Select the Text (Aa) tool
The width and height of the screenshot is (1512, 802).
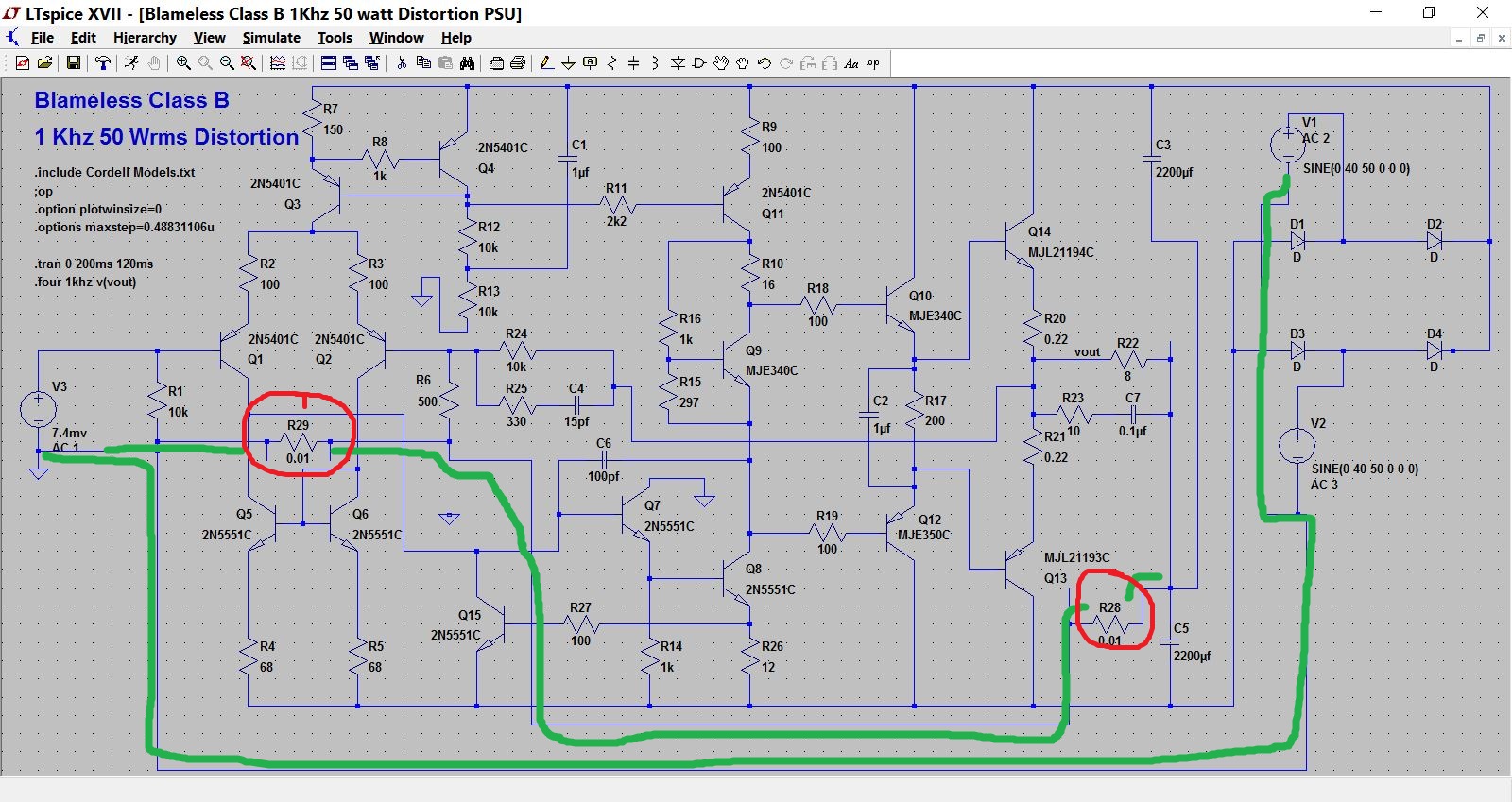pos(851,63)
